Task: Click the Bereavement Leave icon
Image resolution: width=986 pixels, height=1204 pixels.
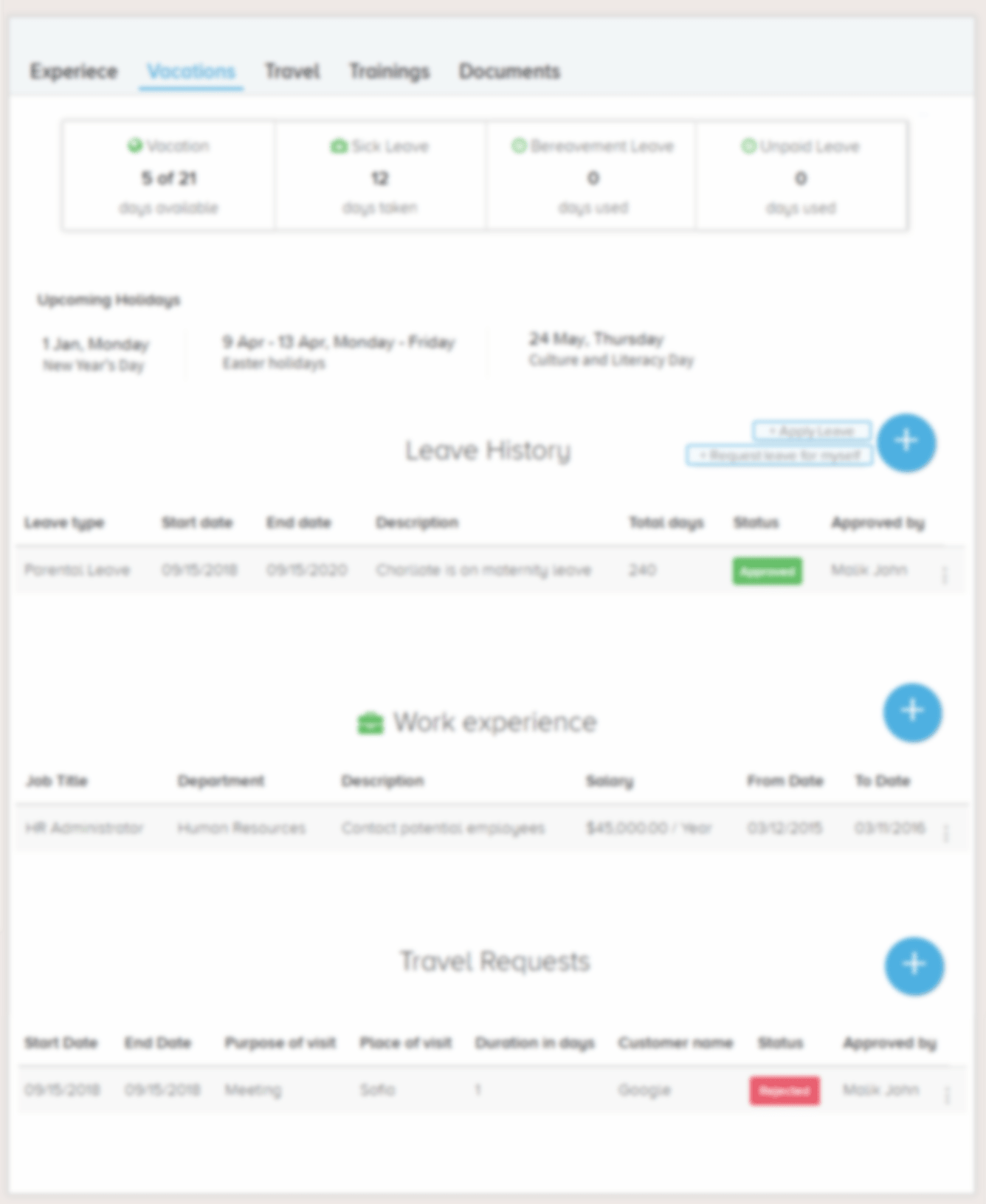Action: [x=519, y=145]
